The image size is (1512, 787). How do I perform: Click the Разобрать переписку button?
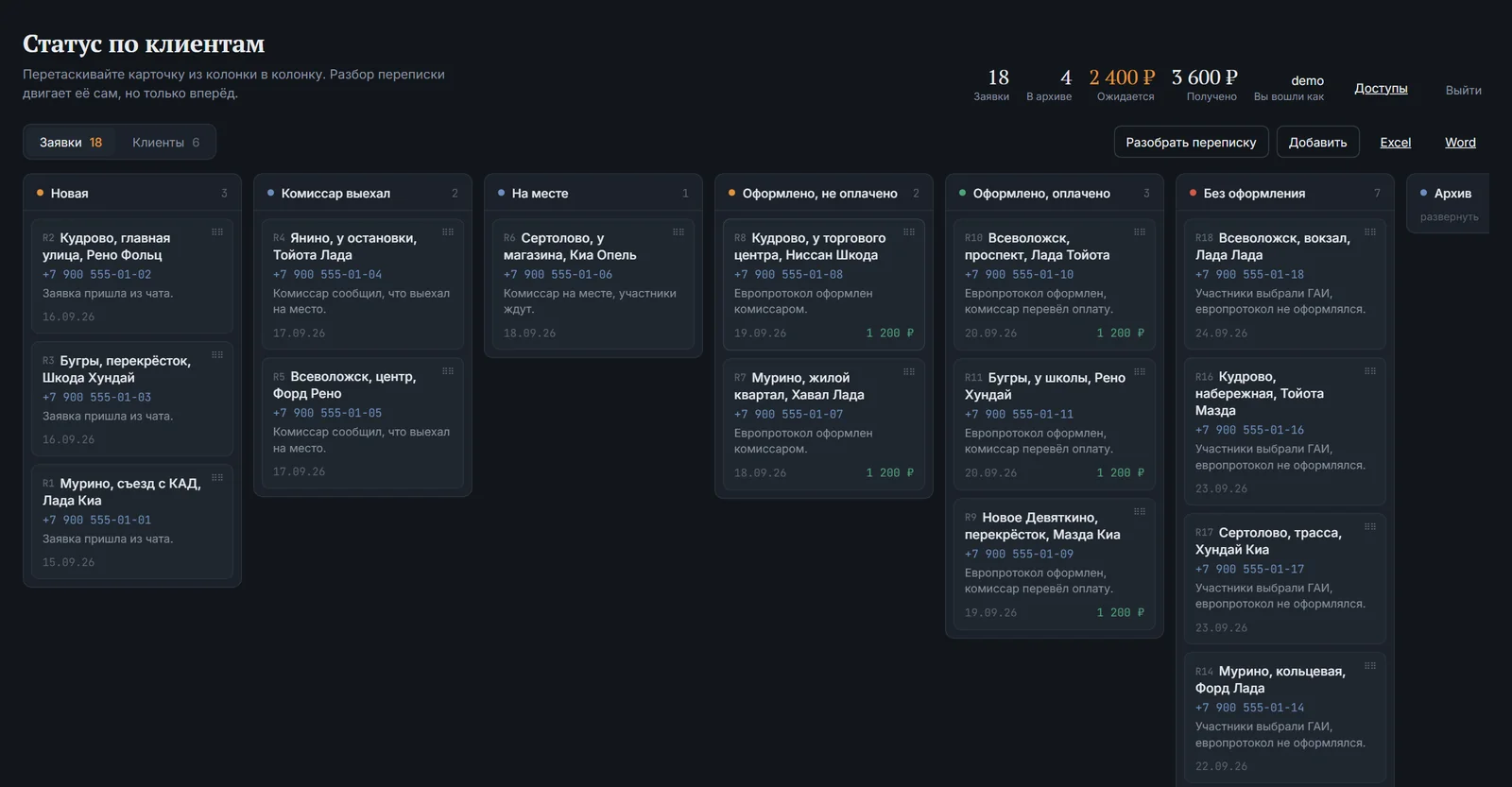click(x=1191, y=142)
